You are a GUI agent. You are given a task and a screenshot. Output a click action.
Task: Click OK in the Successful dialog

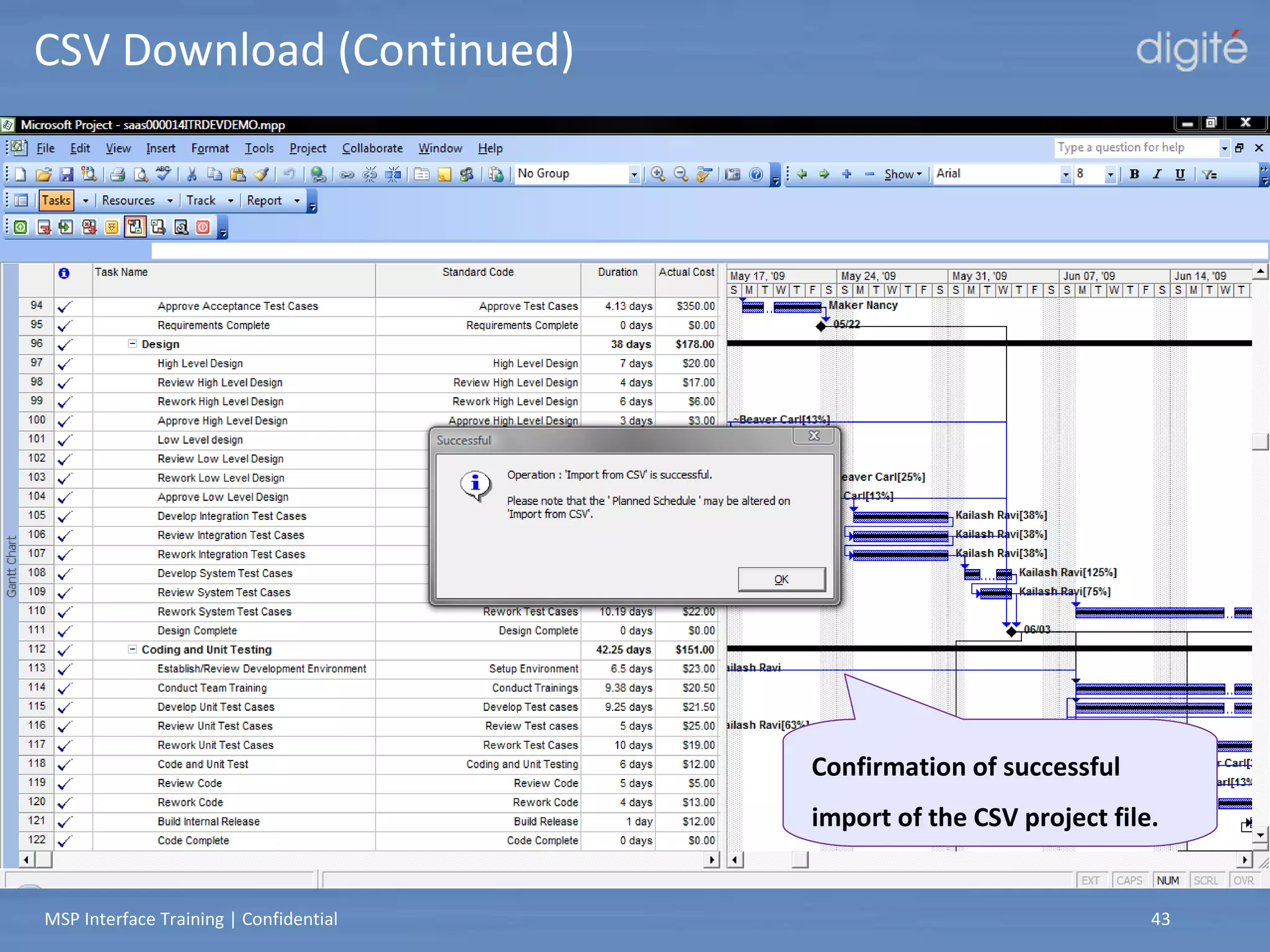(781, 580)
